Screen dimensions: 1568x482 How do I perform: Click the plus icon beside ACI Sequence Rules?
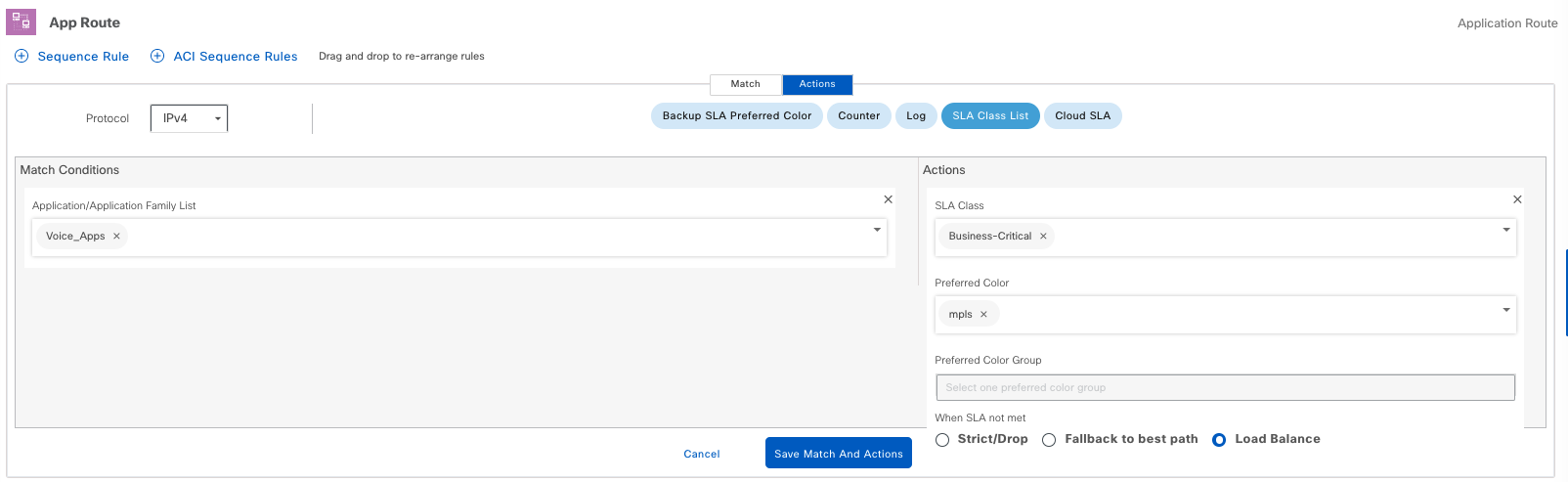tap(156, 56)
